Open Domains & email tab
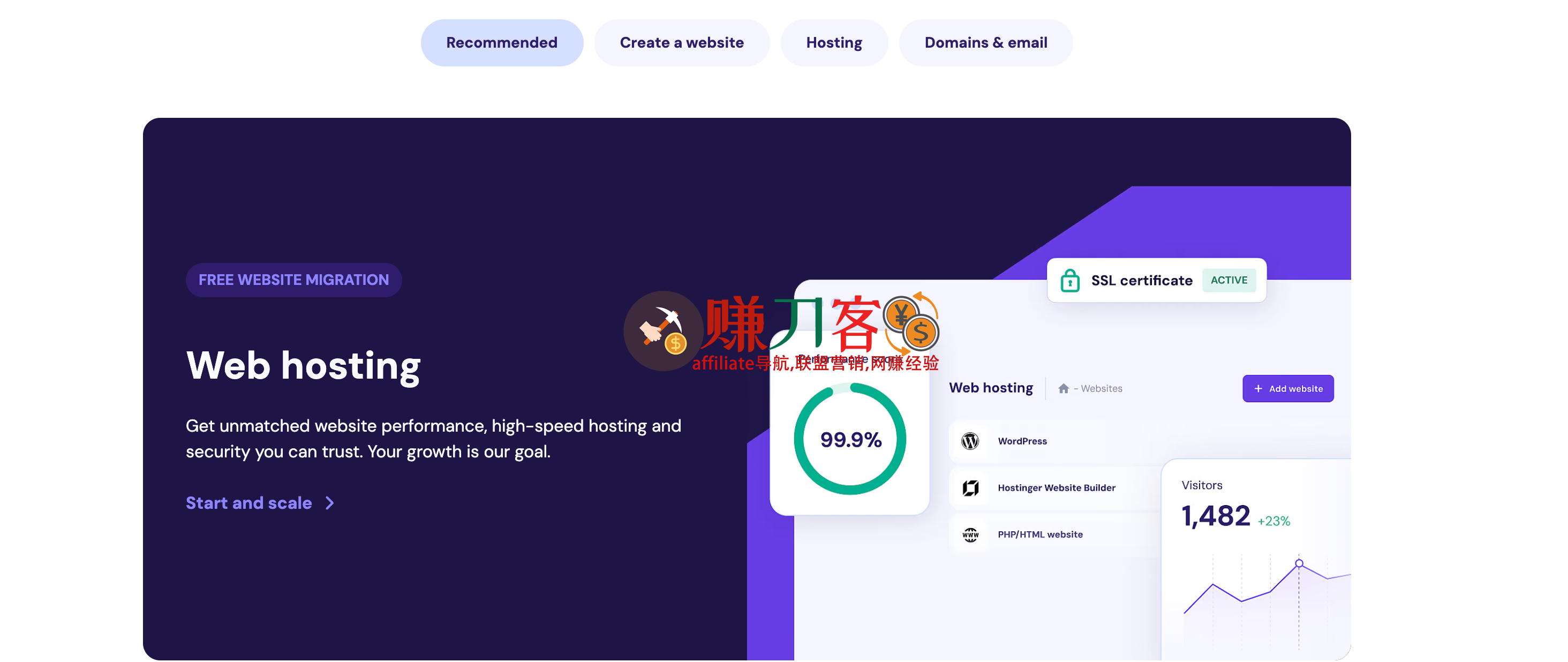Screen dimensions: 1568x662 (x=985, y=43)
